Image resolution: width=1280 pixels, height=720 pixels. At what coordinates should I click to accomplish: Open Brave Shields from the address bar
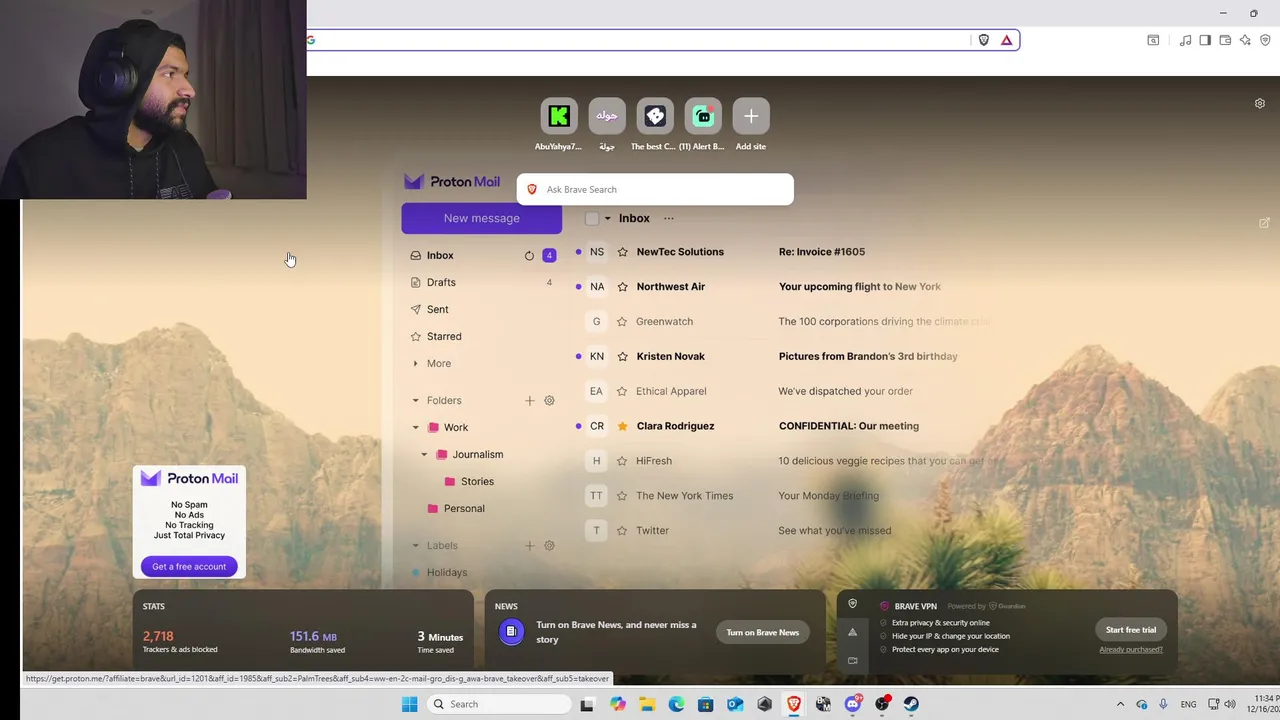click(984, 40)
